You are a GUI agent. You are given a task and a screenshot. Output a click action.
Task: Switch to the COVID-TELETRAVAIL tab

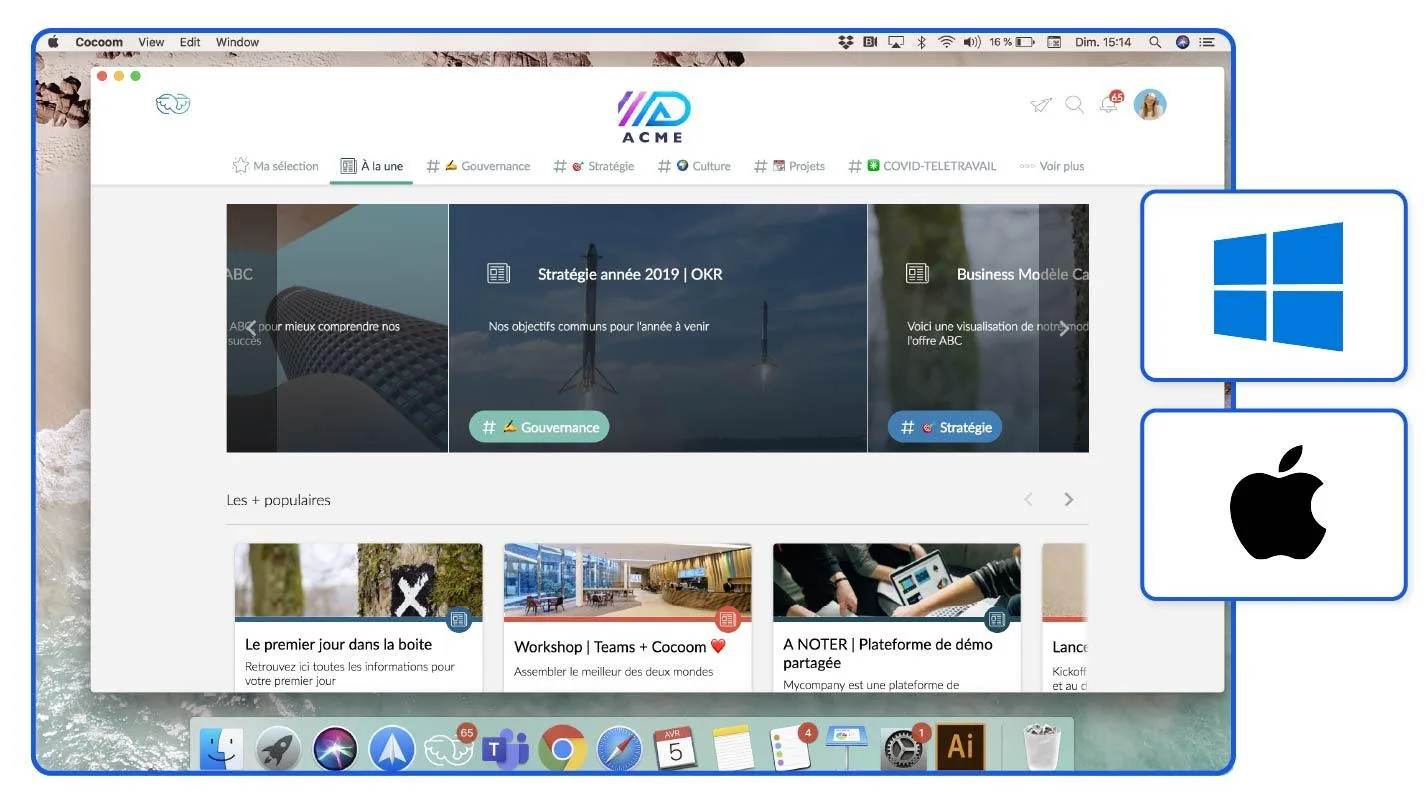[922, 166]
